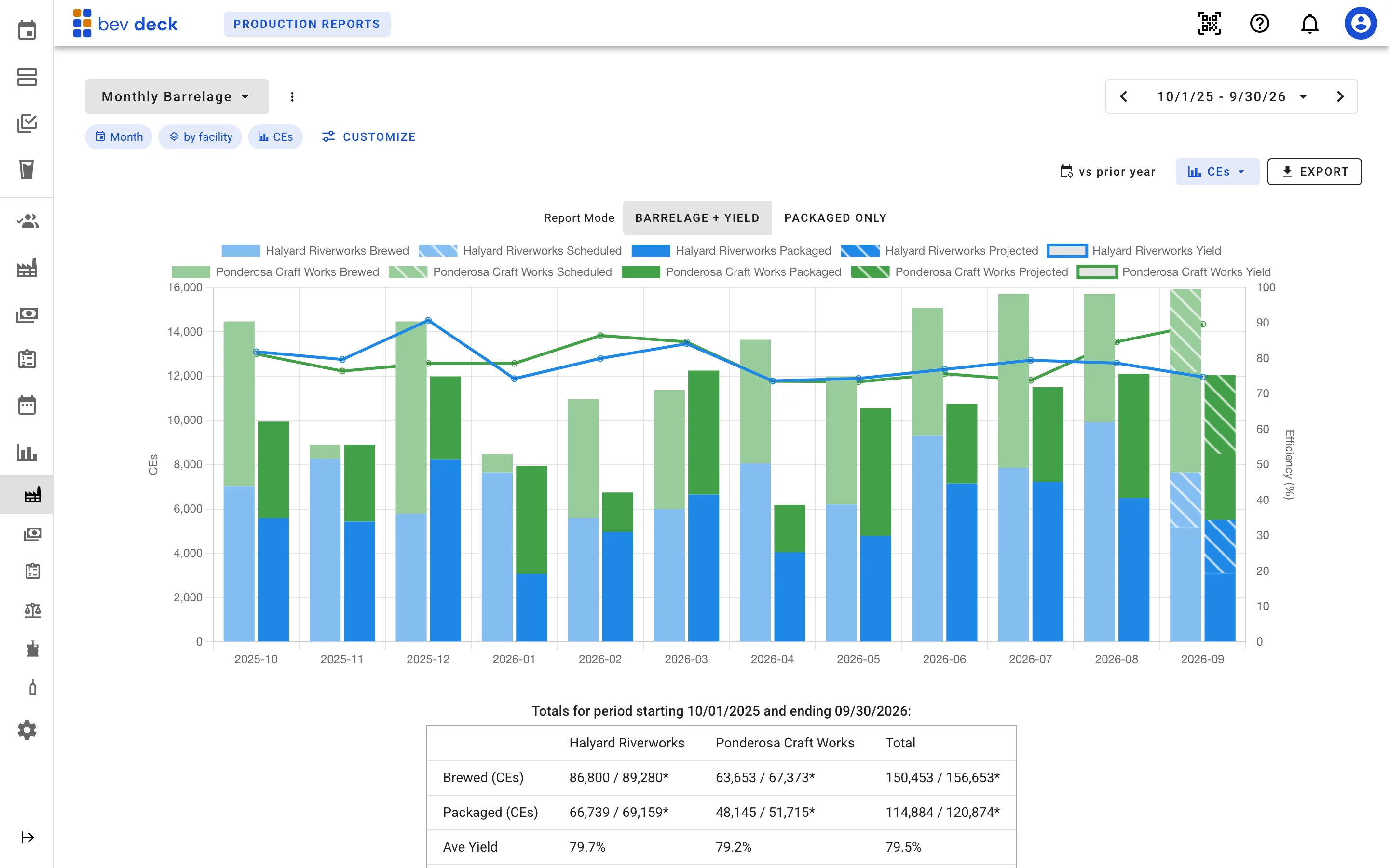Open the CEs units dropdown next to Export
The width and height of the screenshot is (1389, 868).
[x=1217, y=172]
